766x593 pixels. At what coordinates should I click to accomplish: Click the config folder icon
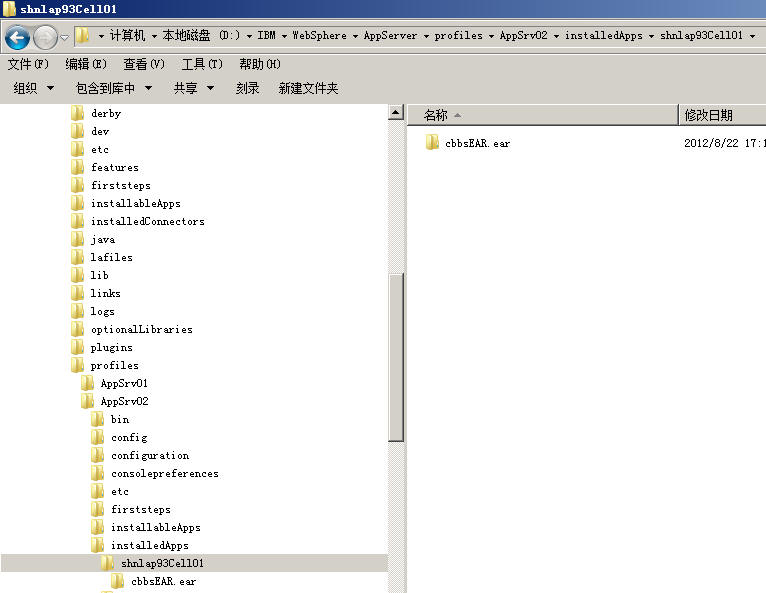click(97, 437)
